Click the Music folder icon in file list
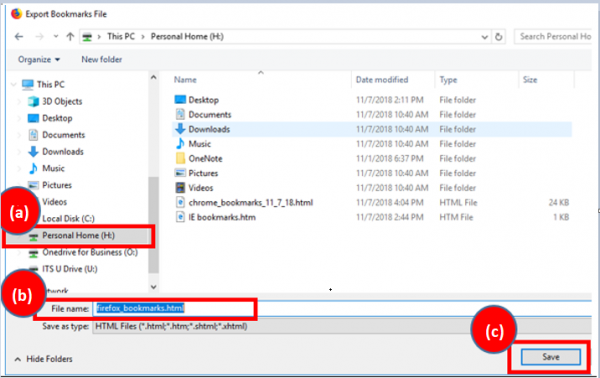Viewport: 600px width, 378px height. click(x=180, y=144)
